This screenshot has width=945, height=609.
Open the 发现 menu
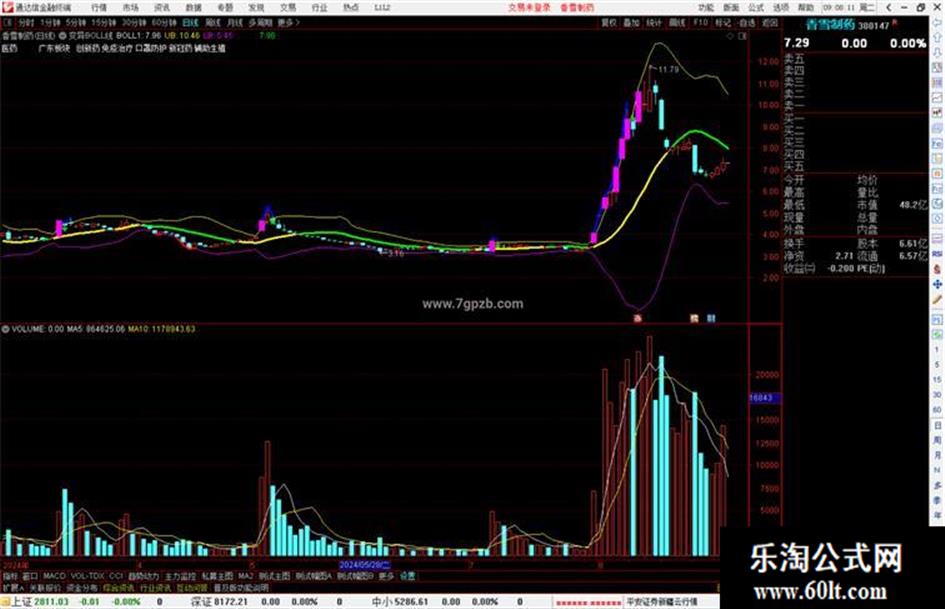(x=256, y=8)
